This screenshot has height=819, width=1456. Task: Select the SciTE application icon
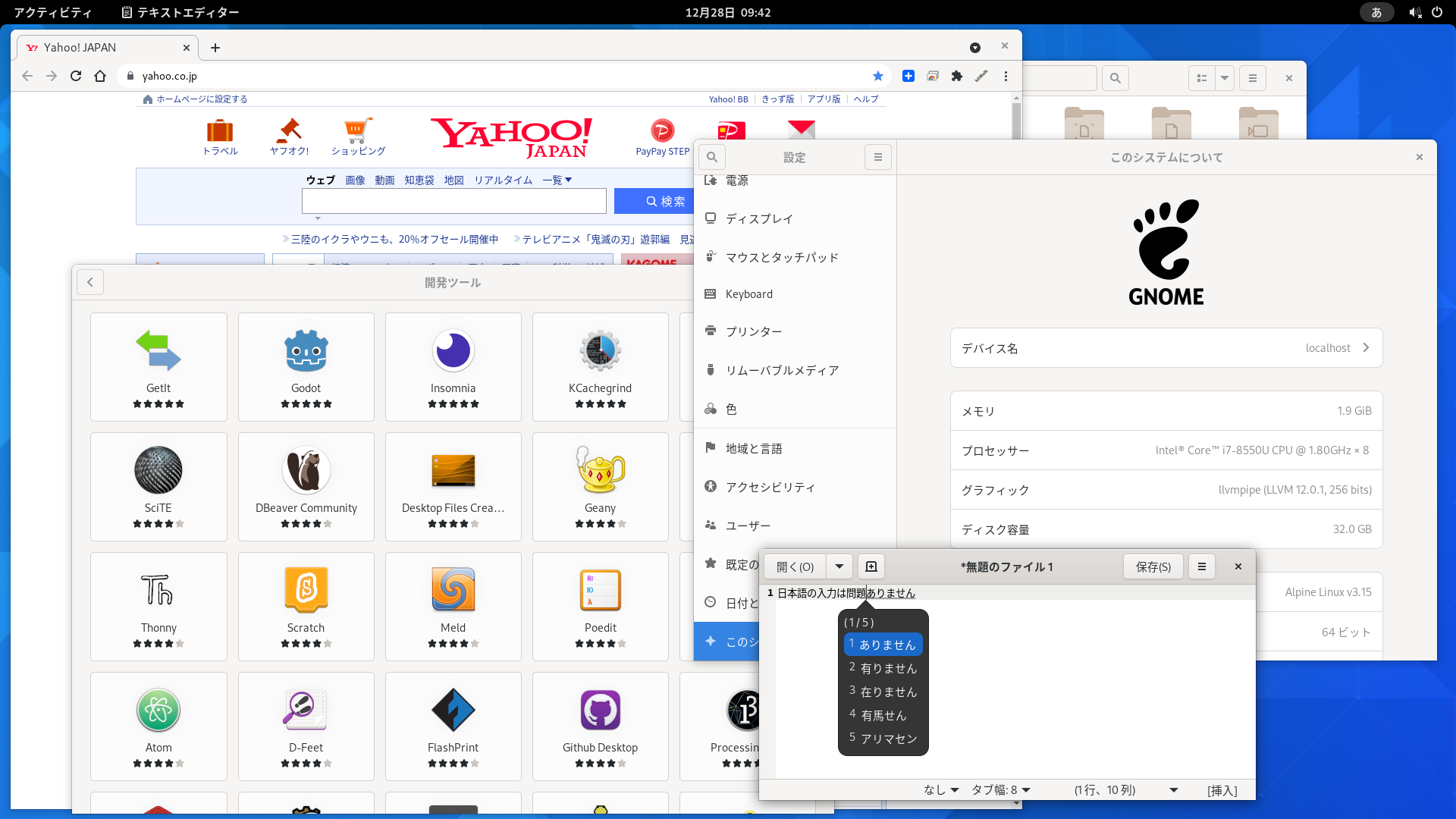point(158,470)
